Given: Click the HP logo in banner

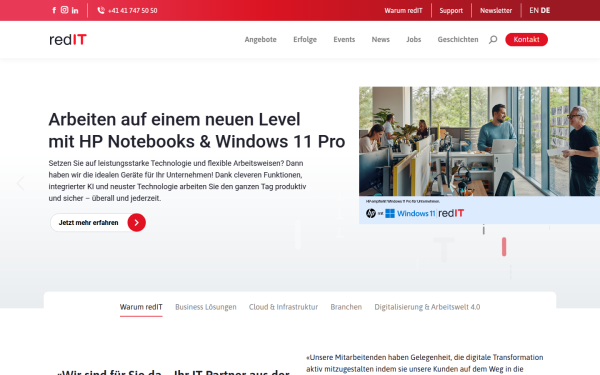Looking at the screenshot, I should (370, 214).
